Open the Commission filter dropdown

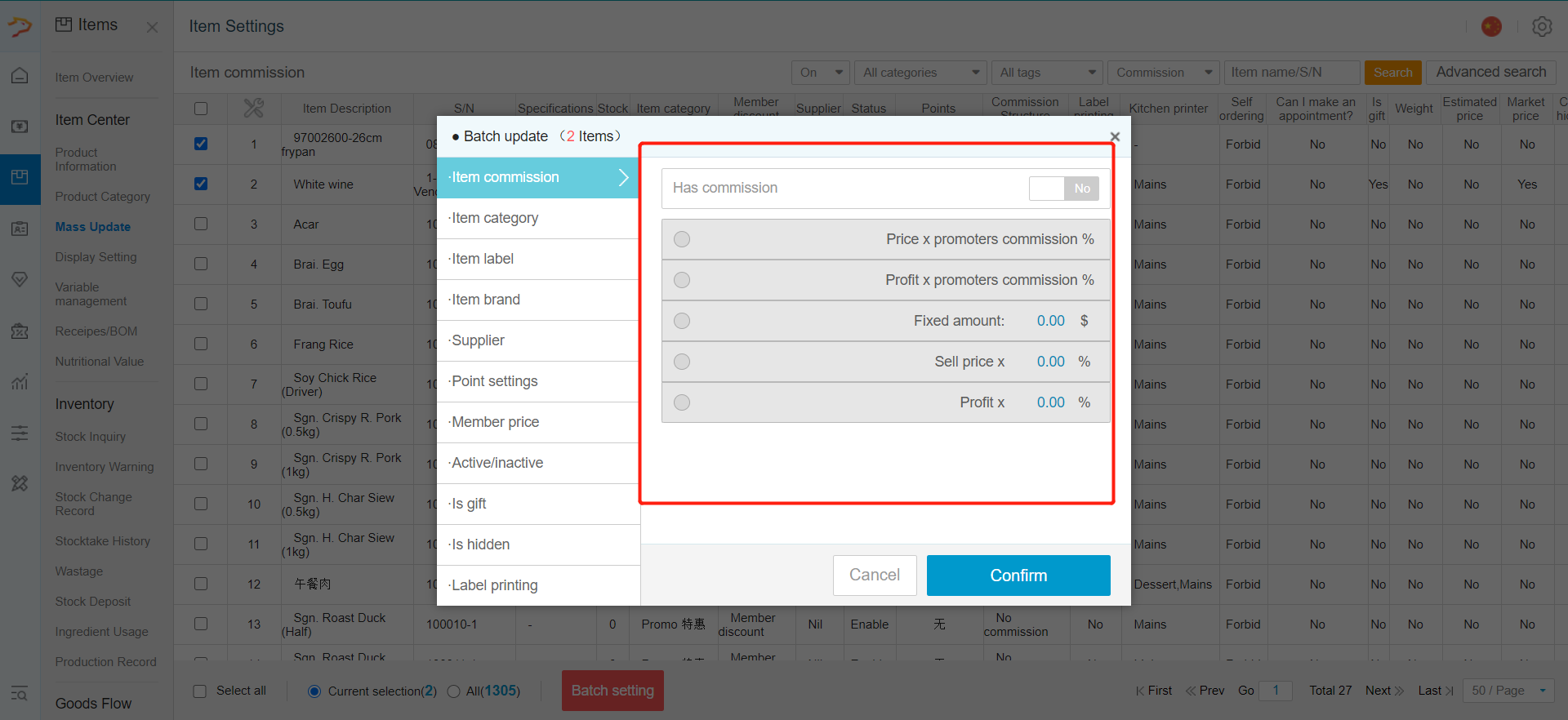click(x=1164, y=73)
